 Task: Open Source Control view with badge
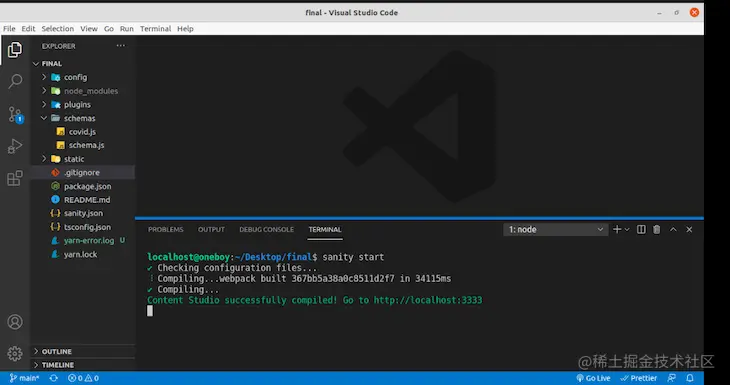pos(15,115)
